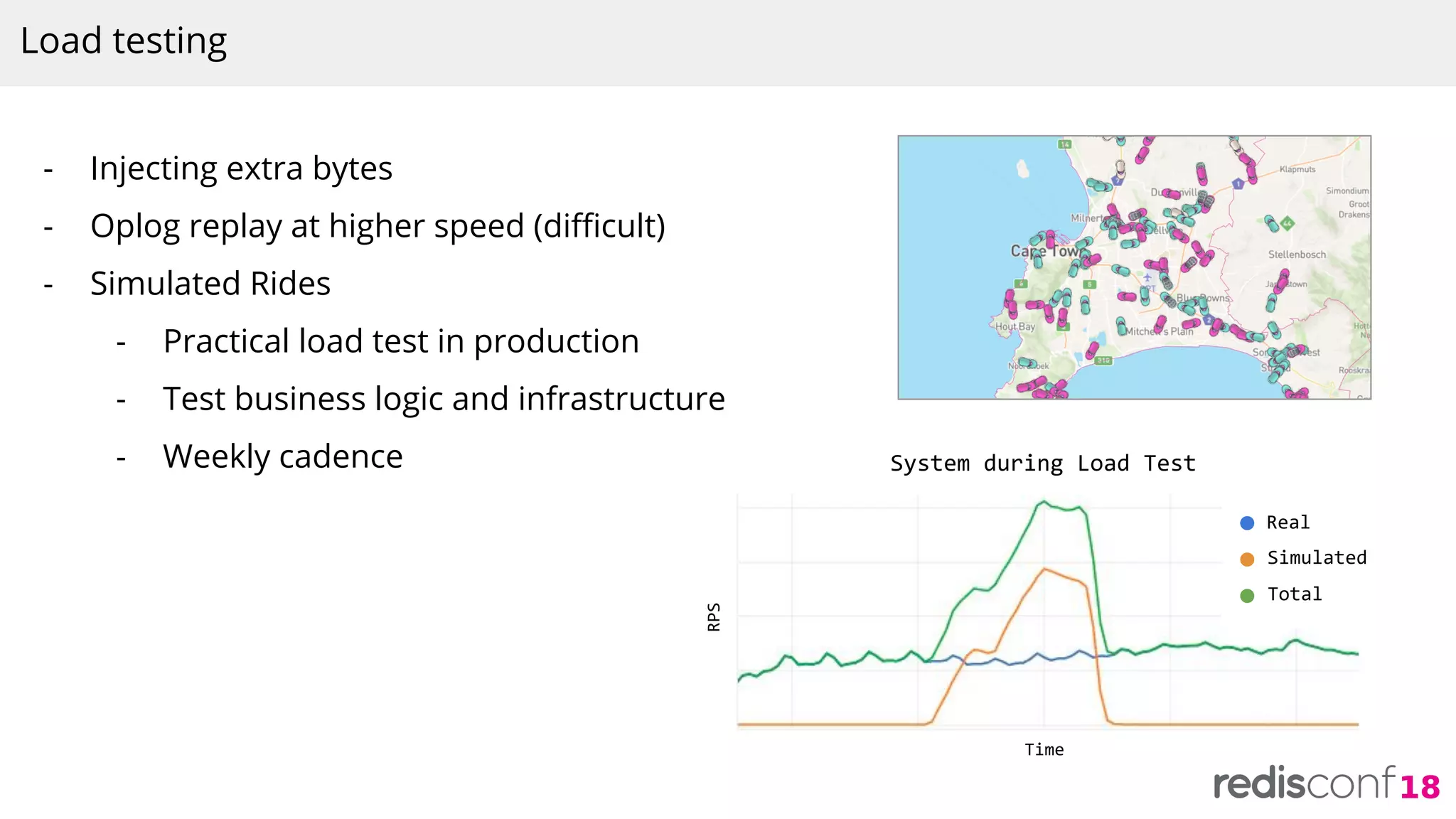Click the 'Load testing' slide title
The width and height of the screenshot is (1456, 819).
[x=124, y=41]
